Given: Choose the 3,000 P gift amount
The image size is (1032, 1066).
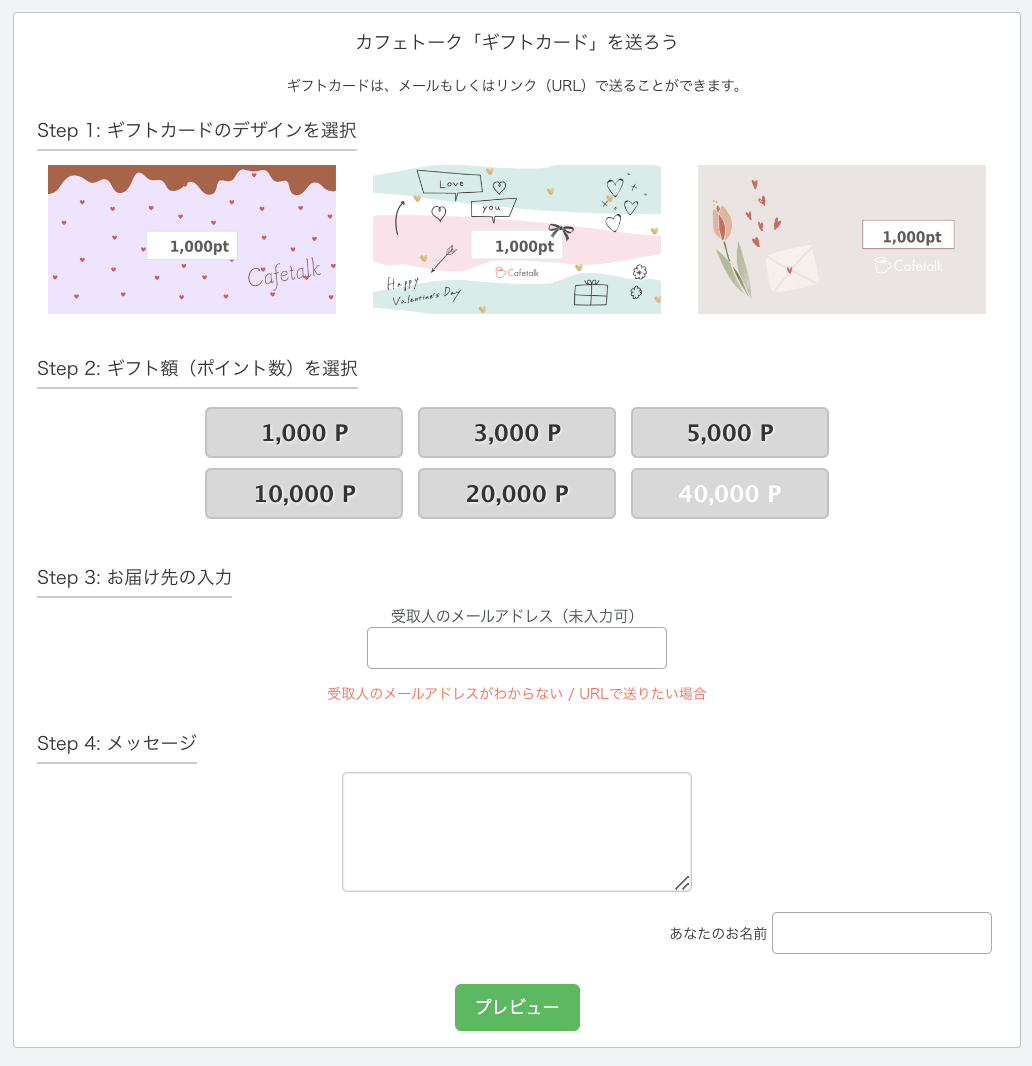Looking at the screenshot, I should point(517,433).
